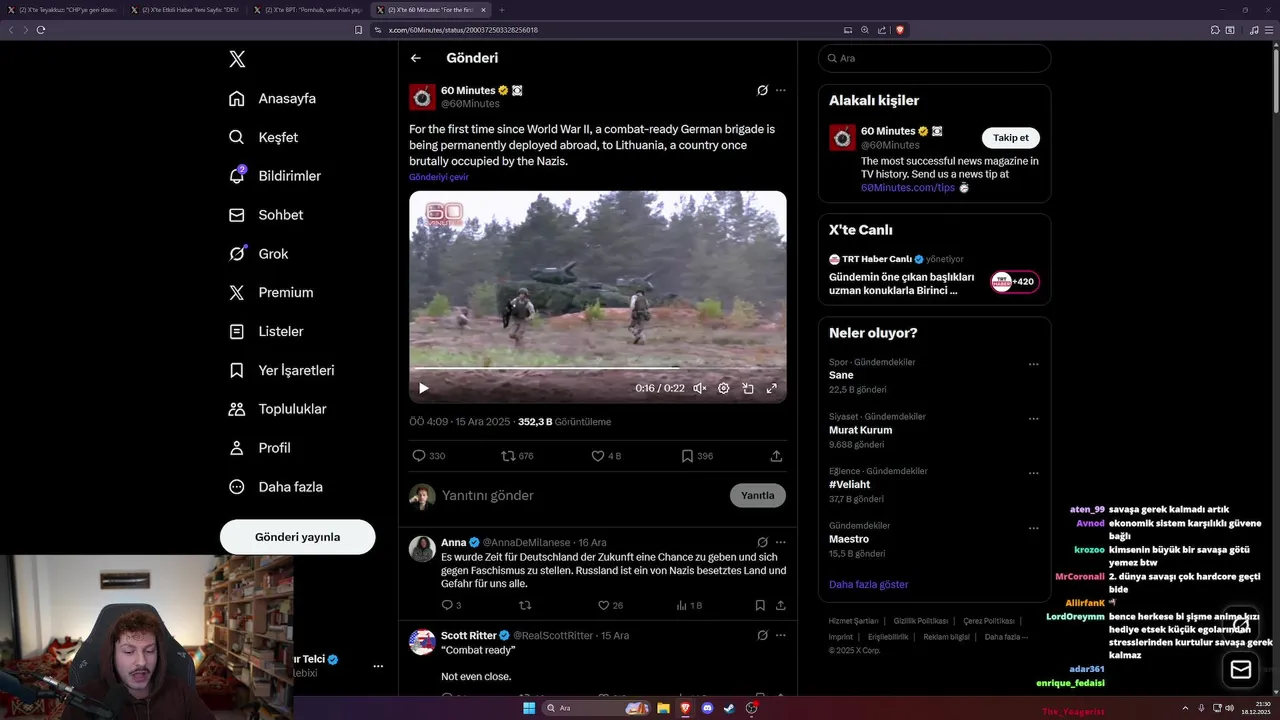Open more options for Murat Kurum trend
This screenshot has width=1280, height=720.
click(x=1034, y=419)
